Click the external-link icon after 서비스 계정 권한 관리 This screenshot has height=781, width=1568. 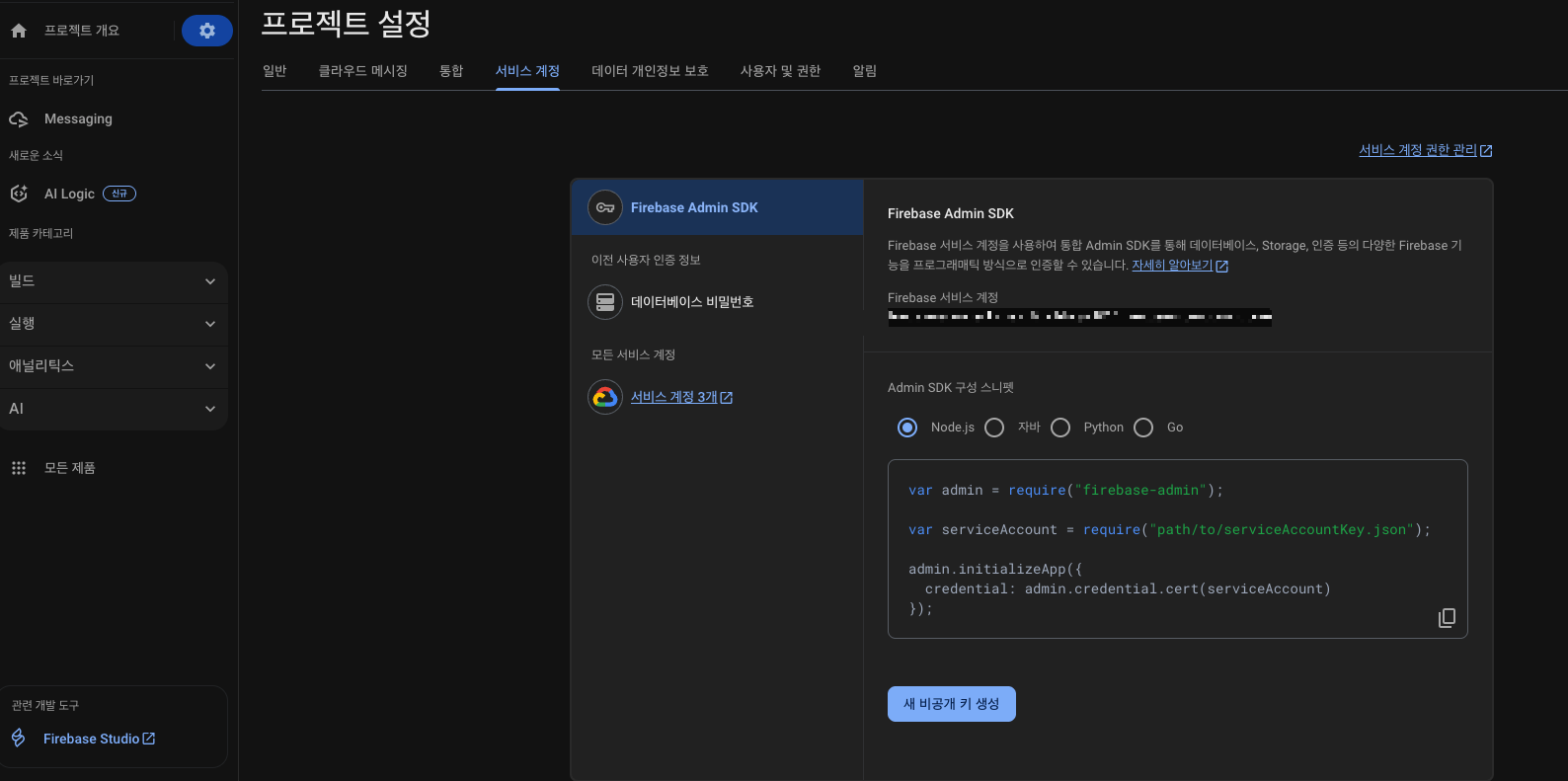pos(1486,151)
